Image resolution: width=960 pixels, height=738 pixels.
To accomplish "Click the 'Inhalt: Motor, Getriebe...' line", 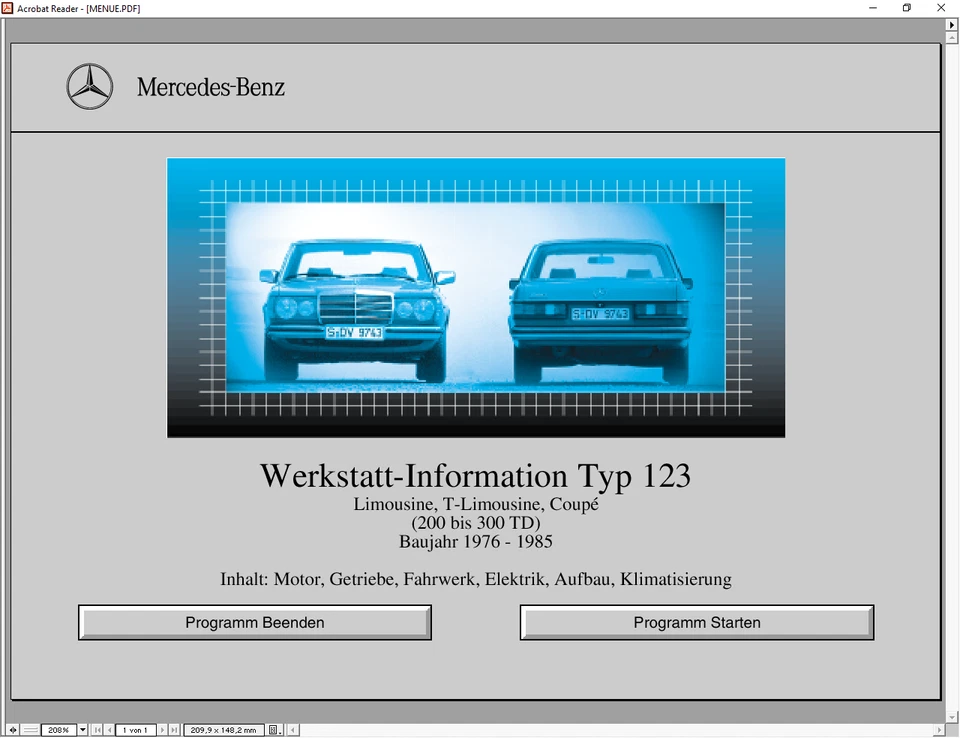I will [476, 579].
